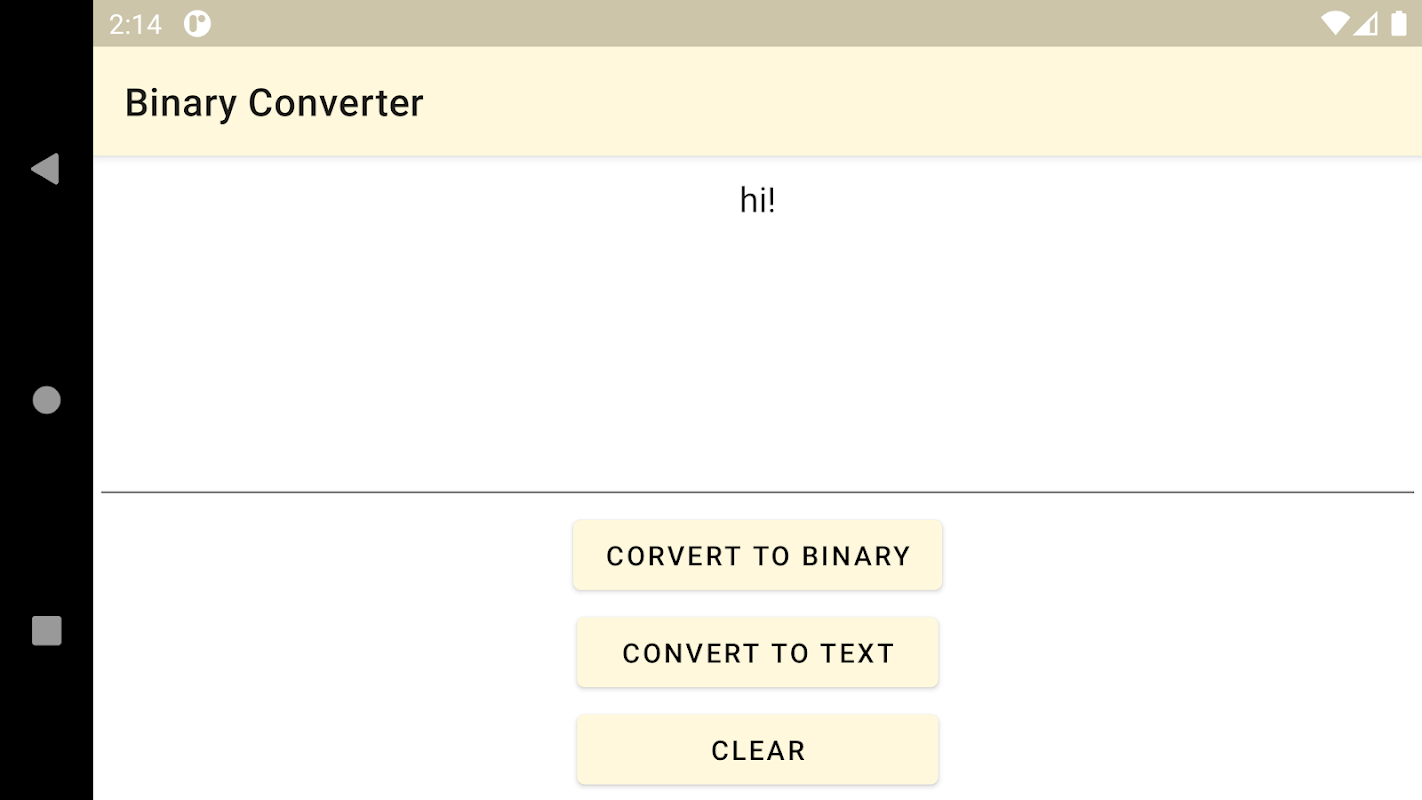Tap the underline of the text input
Screen dimensions: 1422x800
click(757, 492)
